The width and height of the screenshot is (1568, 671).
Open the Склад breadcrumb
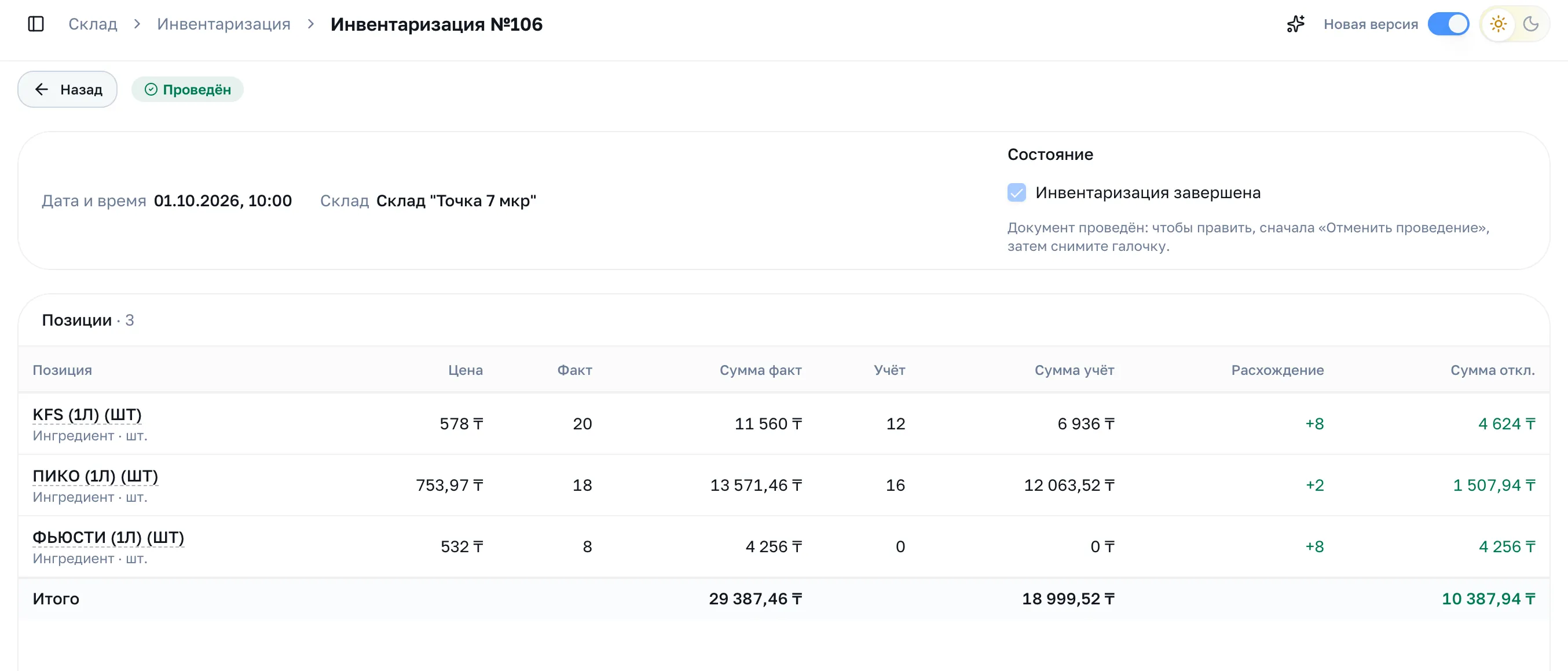[93, 24]
